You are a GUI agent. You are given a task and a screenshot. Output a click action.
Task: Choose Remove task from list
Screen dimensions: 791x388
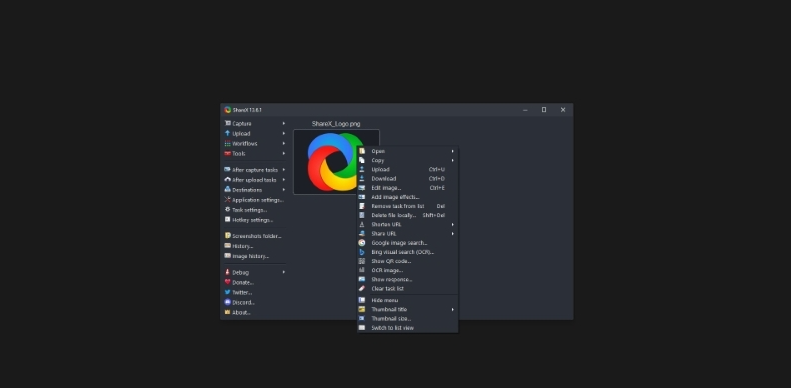[x=407, y=206]
